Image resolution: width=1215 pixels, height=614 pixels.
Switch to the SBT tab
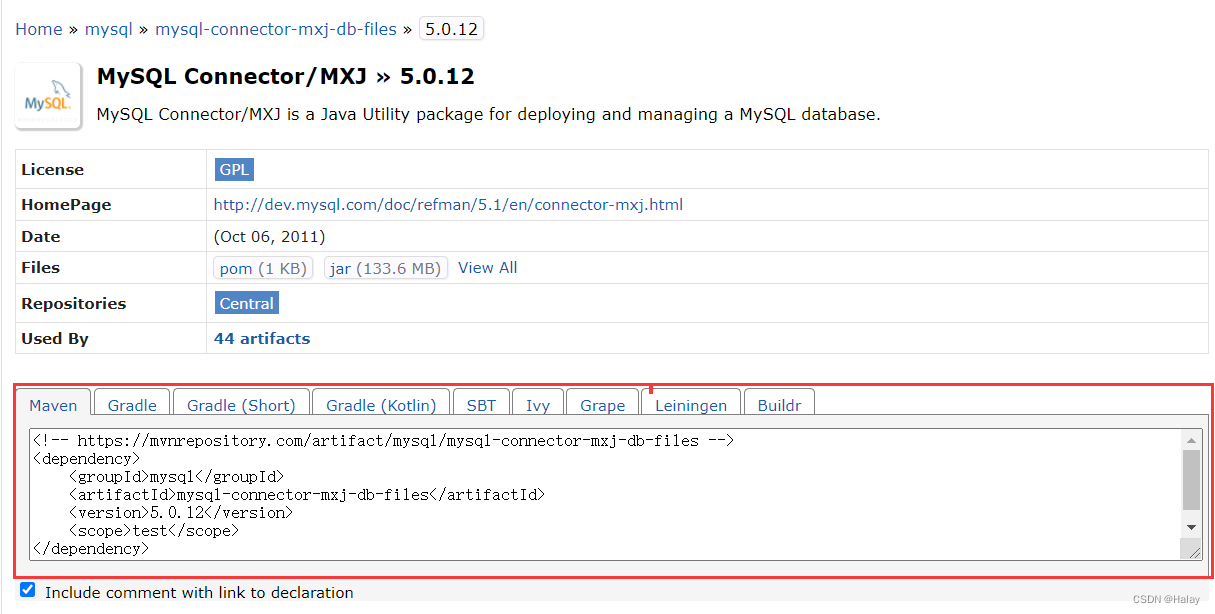pyautogui.click(x=481, y=404)
